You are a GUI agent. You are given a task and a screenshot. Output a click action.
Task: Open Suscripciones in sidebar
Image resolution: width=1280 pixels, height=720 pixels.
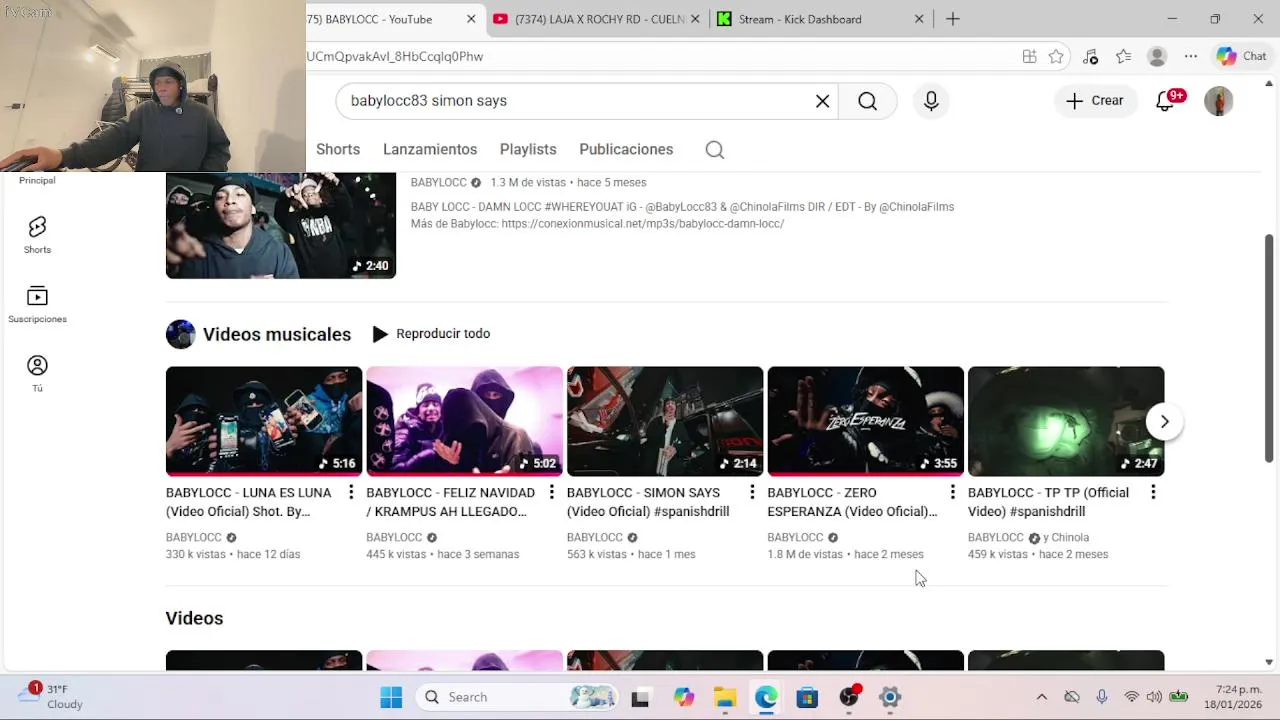point(37,304)
